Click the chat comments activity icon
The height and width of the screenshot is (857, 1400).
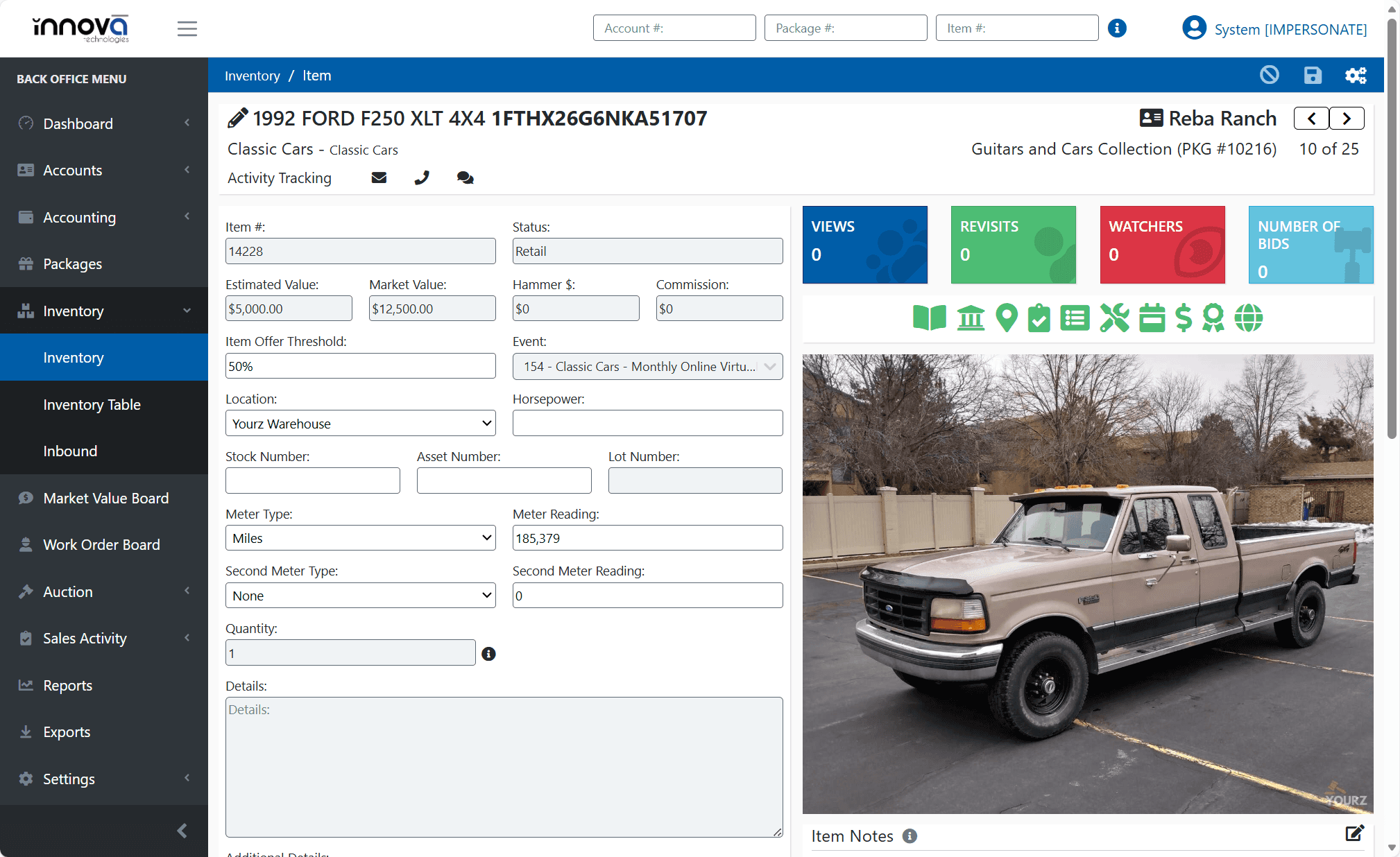tap(466, 178)
